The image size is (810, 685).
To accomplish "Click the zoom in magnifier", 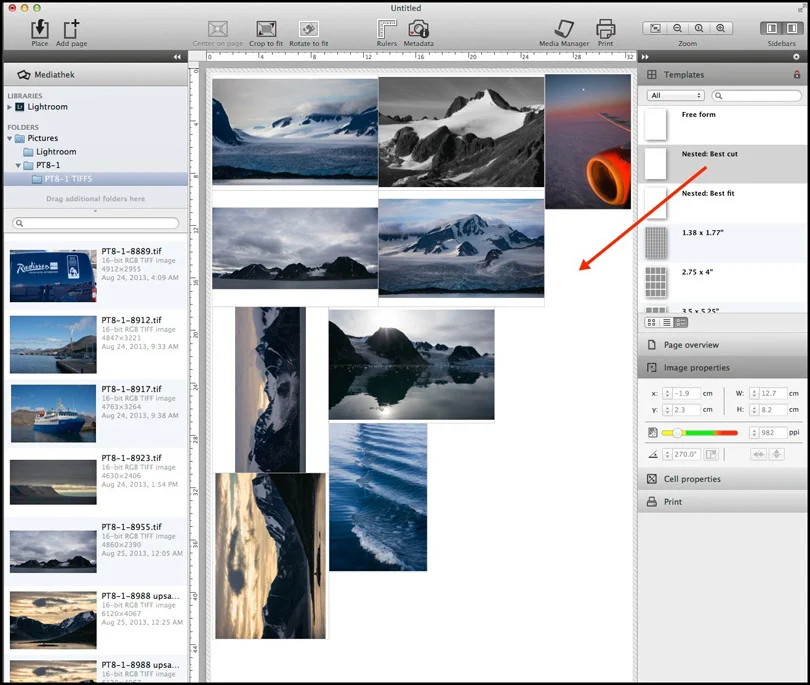I will [721, 28].
